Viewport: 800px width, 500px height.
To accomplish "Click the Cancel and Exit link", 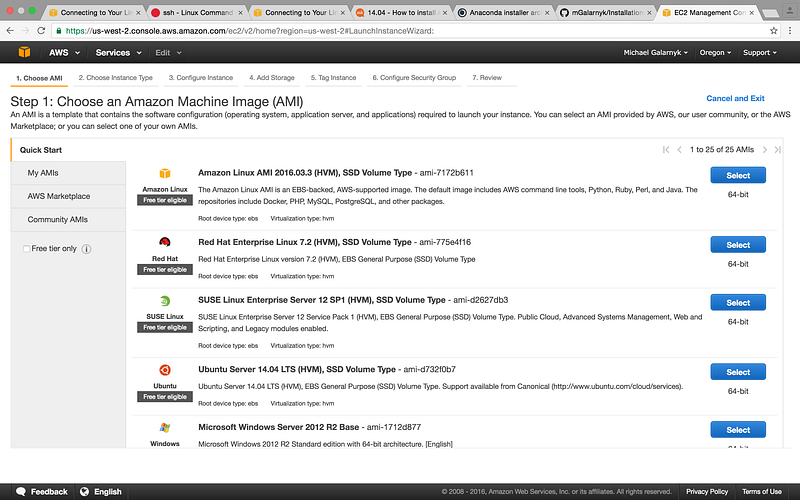I will click(x=735, y=98).
